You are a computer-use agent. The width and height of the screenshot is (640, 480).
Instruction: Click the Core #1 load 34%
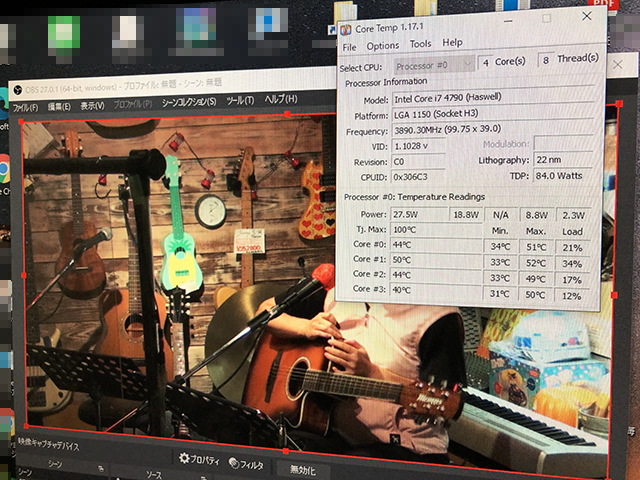click(572, 264)
